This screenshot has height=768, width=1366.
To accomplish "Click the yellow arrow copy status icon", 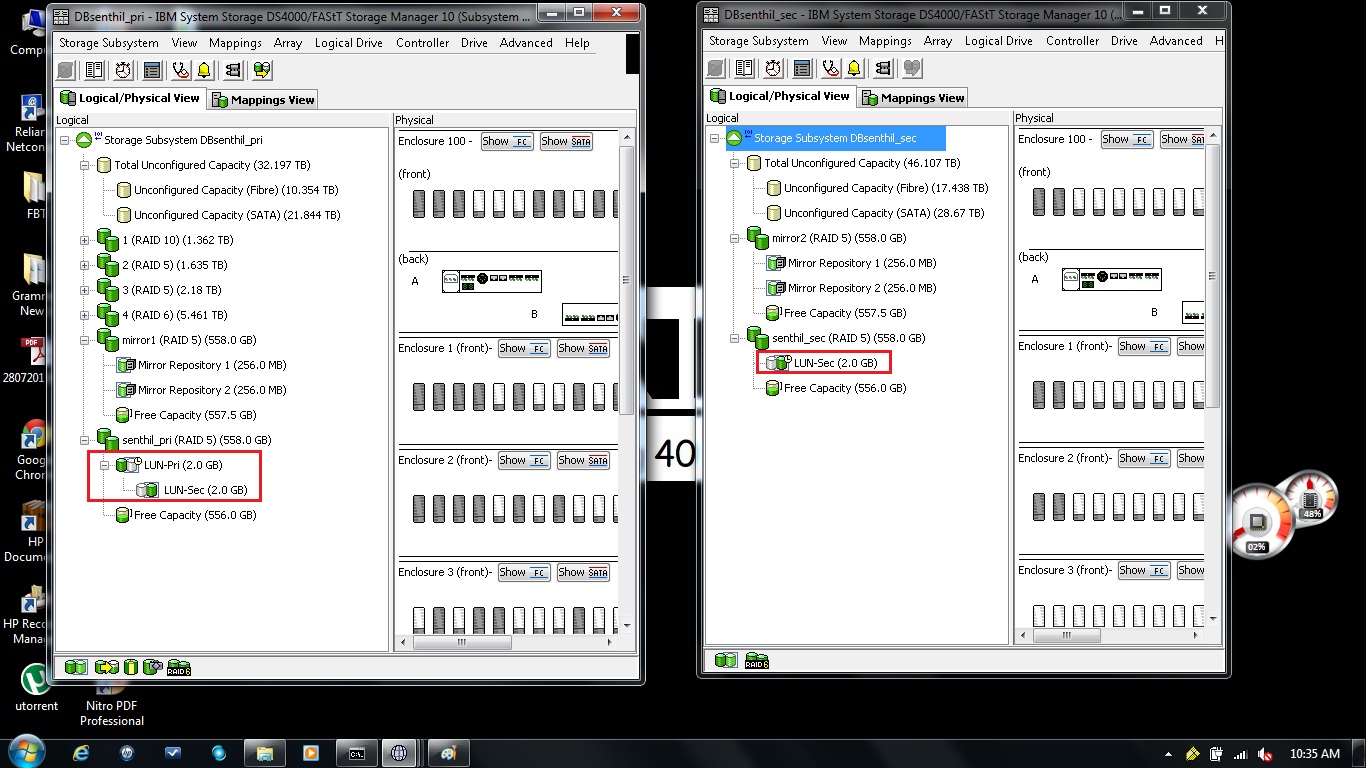I will (107, 666).
